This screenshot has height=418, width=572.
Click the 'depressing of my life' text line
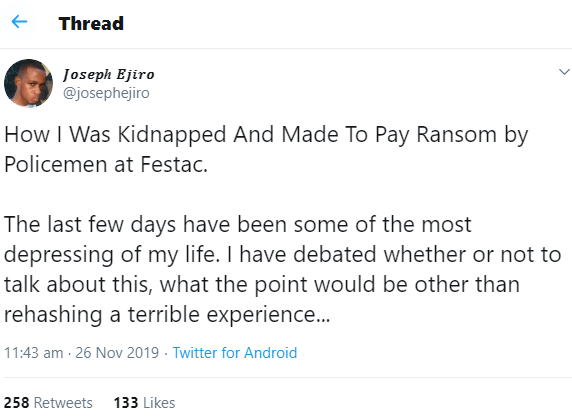(x=282, y=255)
